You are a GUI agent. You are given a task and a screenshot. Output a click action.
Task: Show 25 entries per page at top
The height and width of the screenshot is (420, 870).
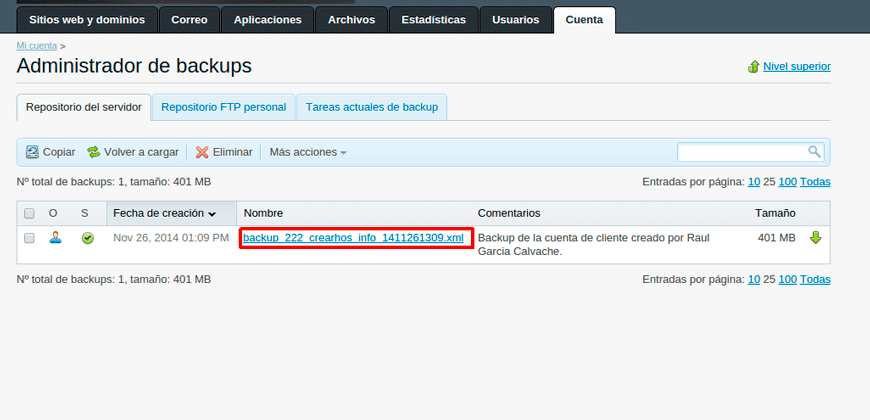[769, 182]
